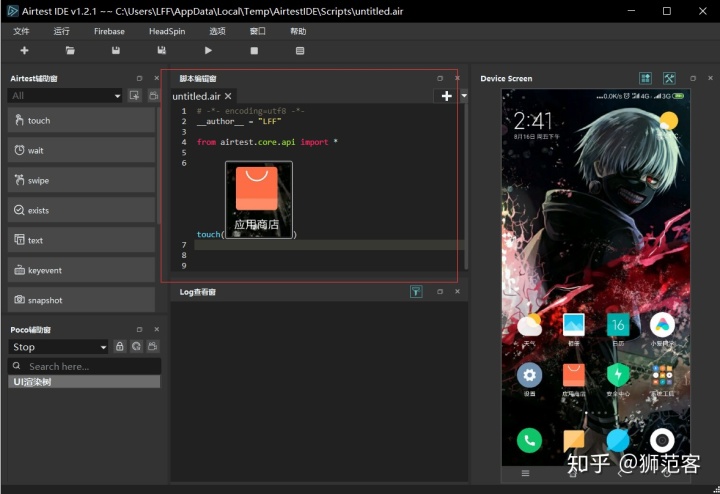The width and height of the screenshot is (720, 494).
Task: Add a new editor tab with plus button
Action: point(446,96)
